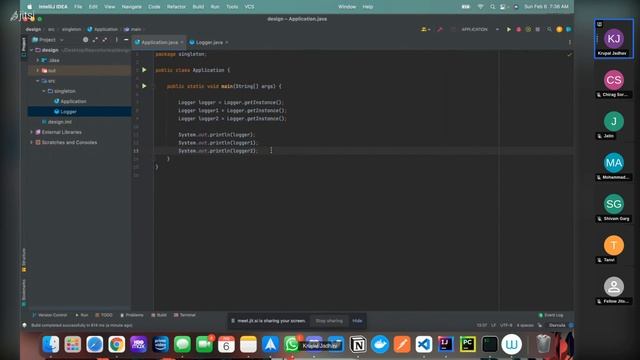Open Search Everywhere magnifier in IntelliJ toolbar
Screen dimensions: 640x360
tap(549, 29)
